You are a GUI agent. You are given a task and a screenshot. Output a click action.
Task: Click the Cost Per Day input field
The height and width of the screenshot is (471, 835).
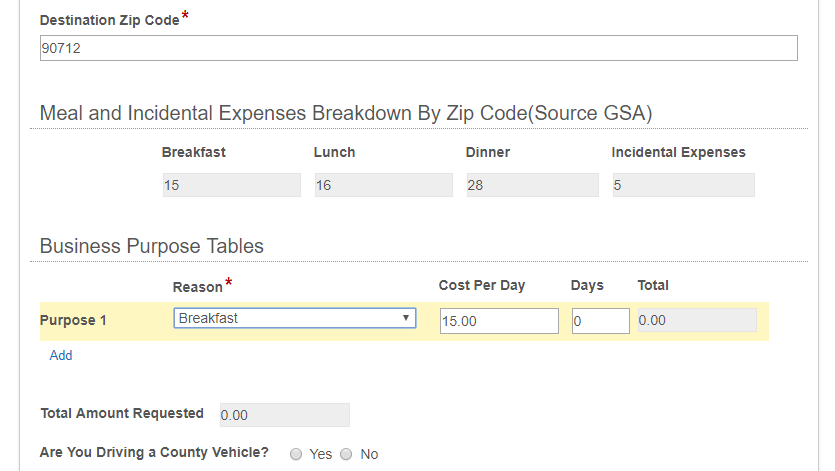tap(499, 321)
